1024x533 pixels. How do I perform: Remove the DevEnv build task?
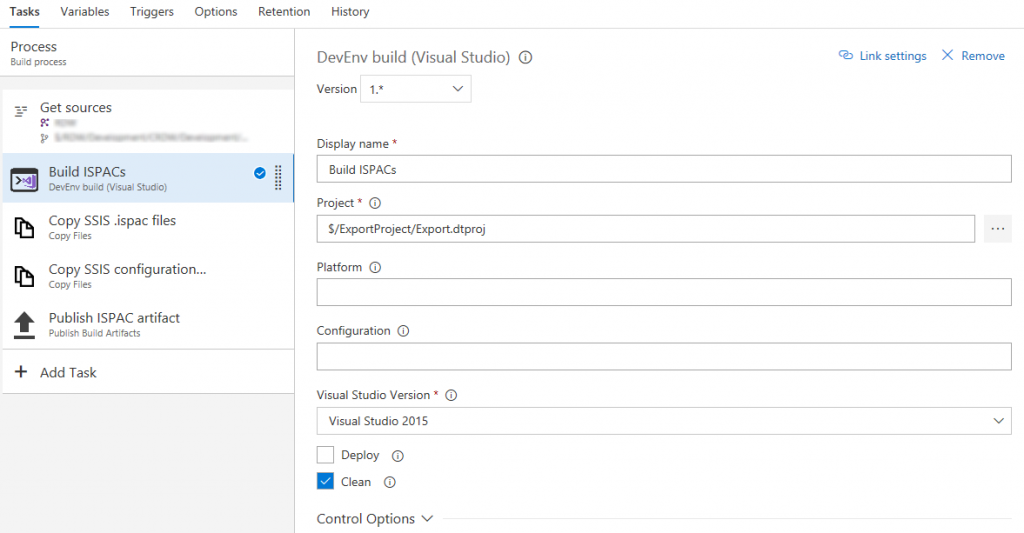click(x=973, y=56)
